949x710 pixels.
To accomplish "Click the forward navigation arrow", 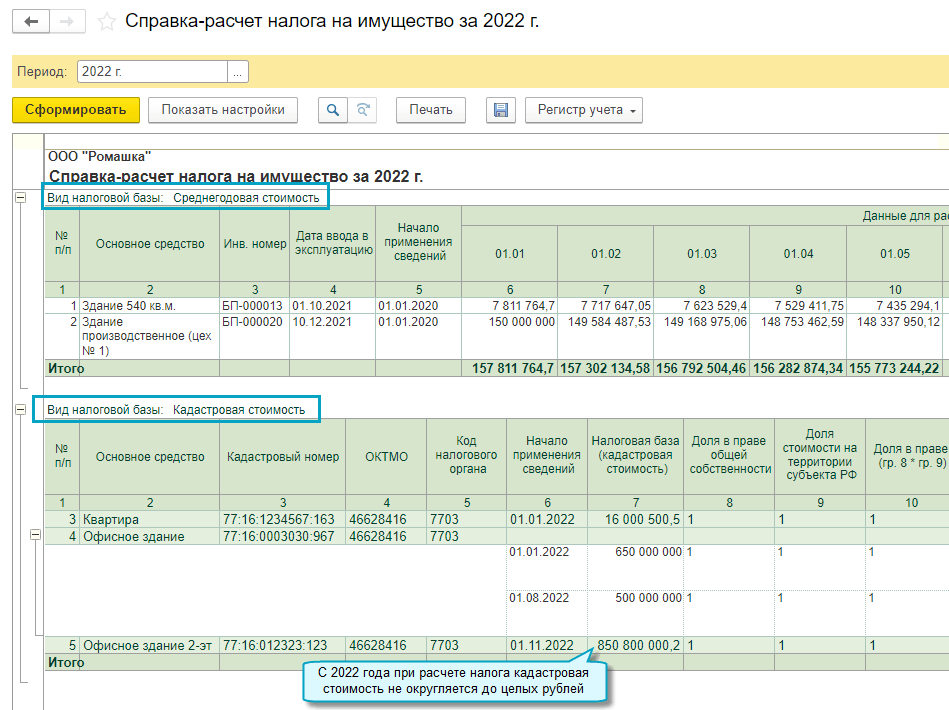I will coord(67,21).
